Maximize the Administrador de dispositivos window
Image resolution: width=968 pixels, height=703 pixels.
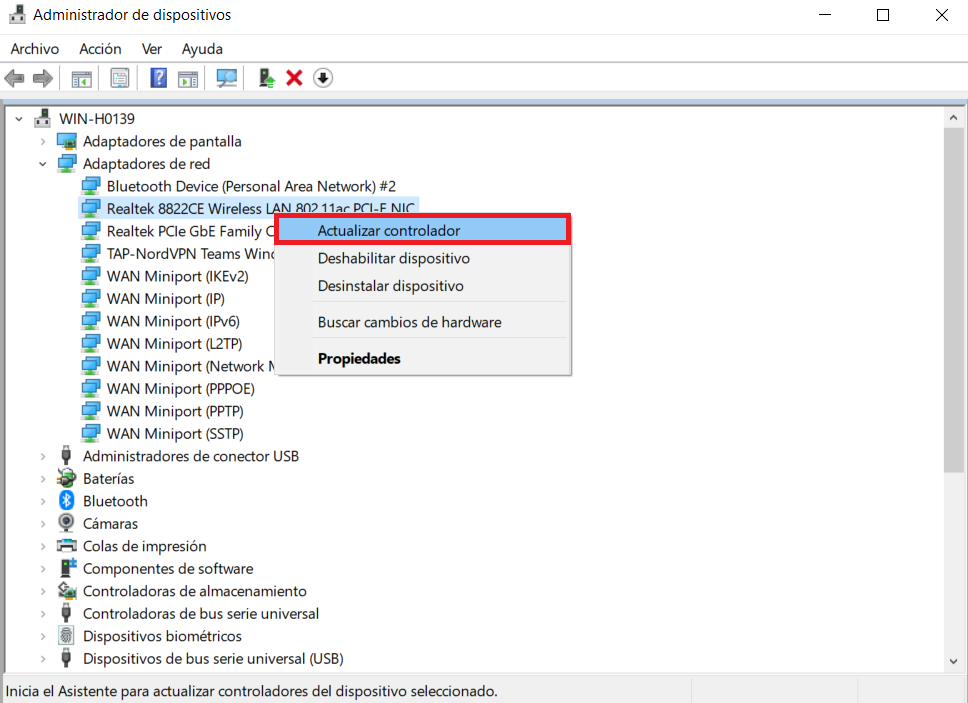[883, 15]
